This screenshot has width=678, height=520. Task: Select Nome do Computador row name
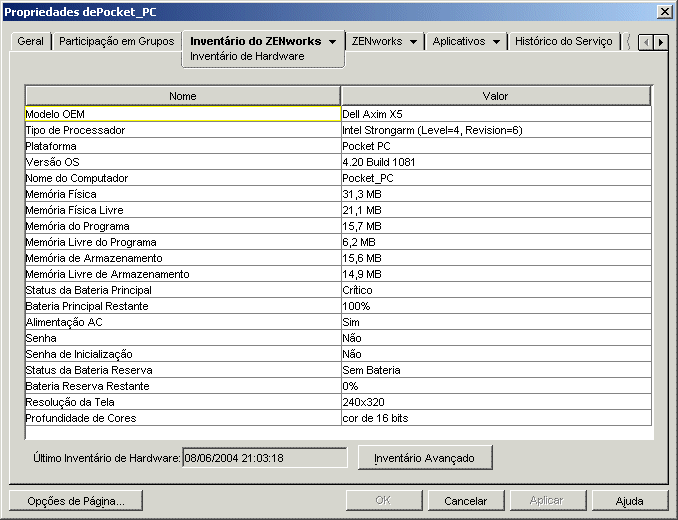[183, 178]
